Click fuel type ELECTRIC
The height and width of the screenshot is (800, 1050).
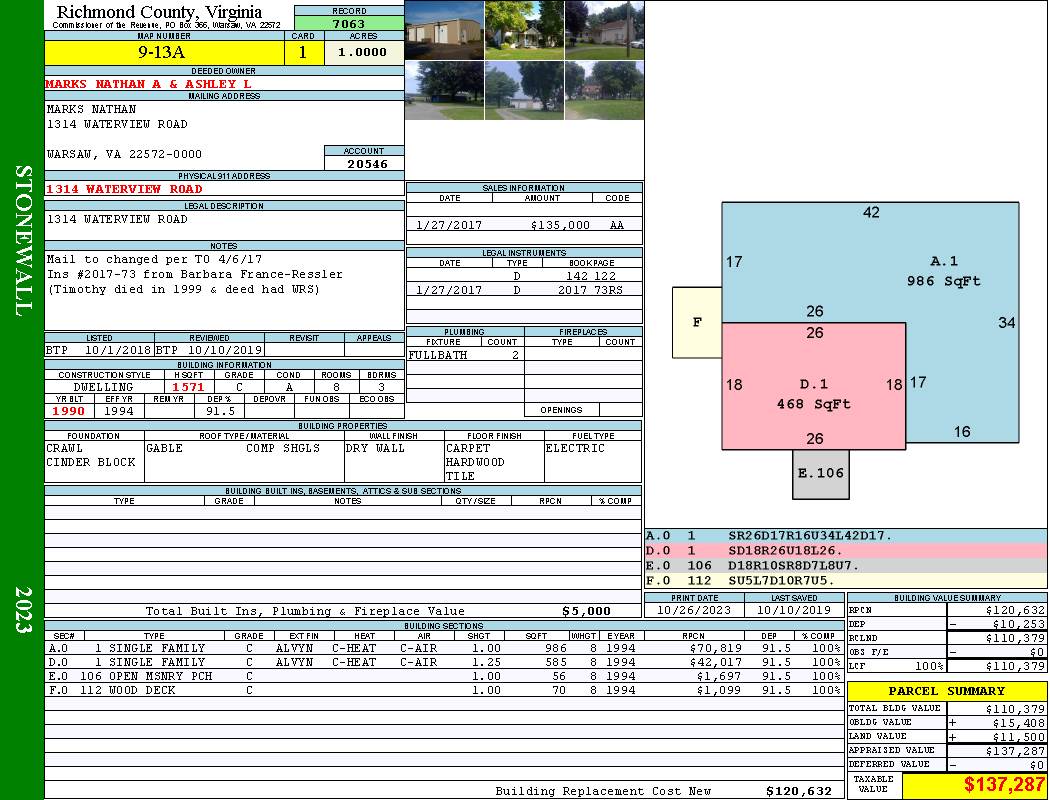[x=575, y=448]
